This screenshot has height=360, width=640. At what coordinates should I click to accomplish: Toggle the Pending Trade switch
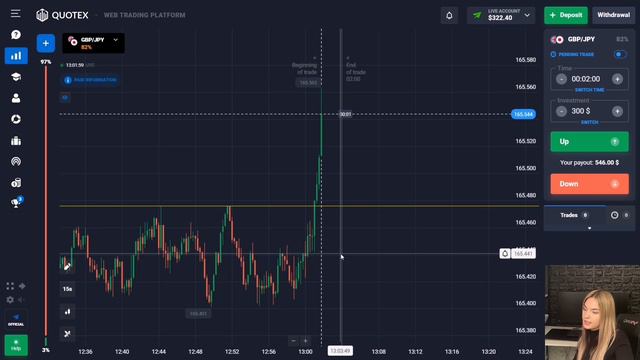(620, 54)
